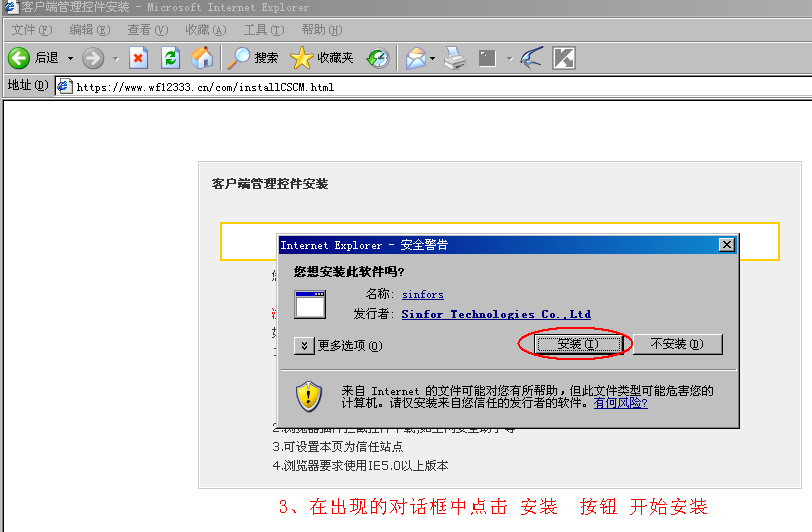The width and height of the screenshot is (812, 532).
Task: Go to the Home page icon
Action: [x=202, y=59]
